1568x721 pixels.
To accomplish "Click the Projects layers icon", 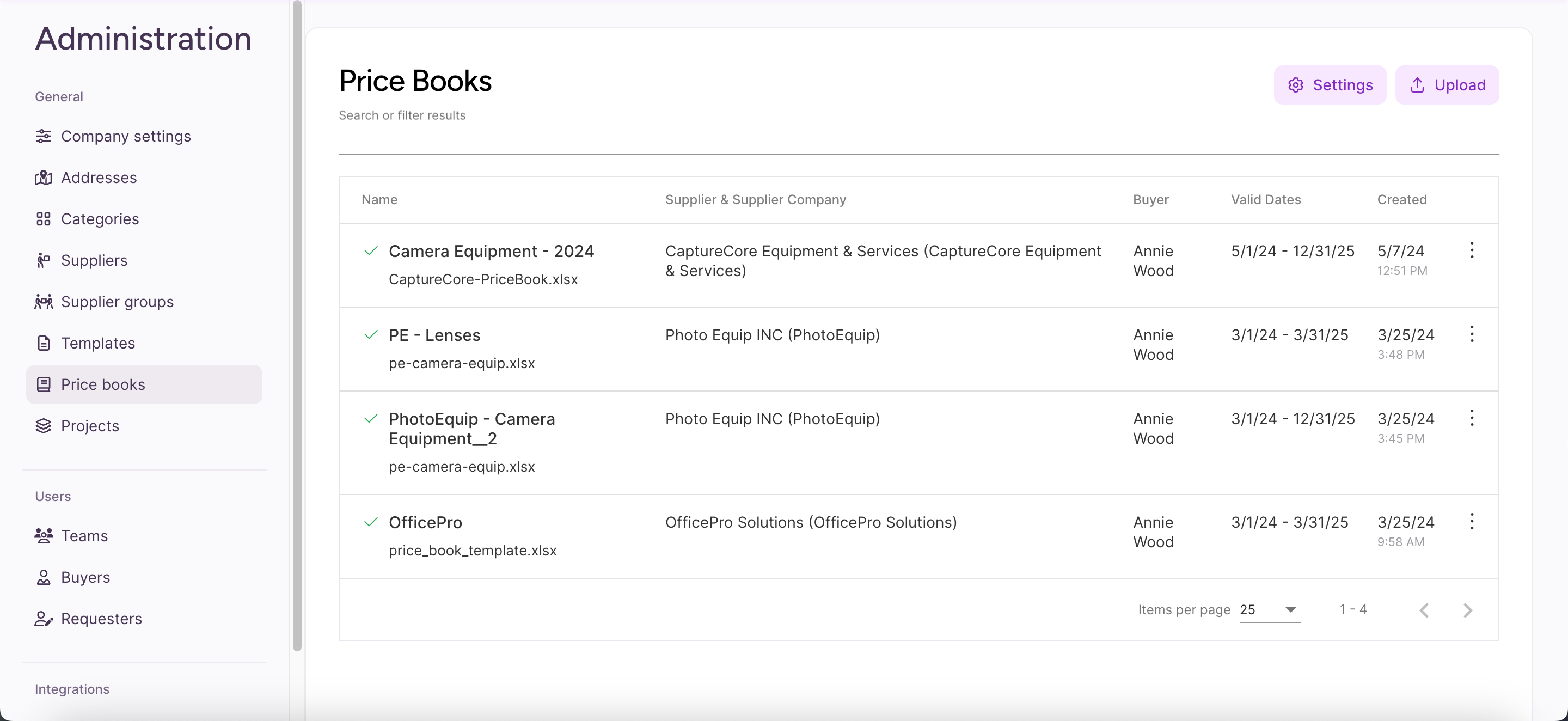I will click(x=43, y=426).
